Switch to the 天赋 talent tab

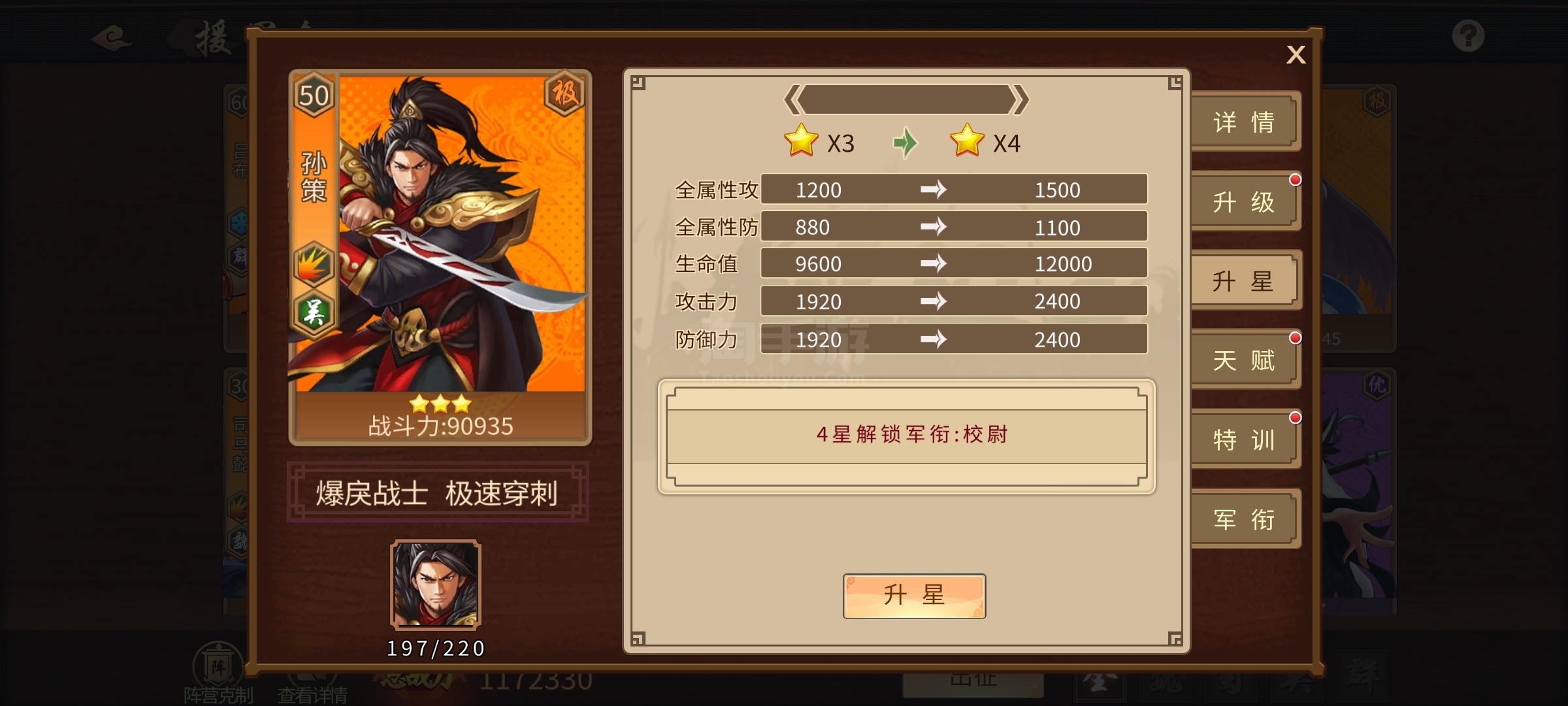pos(1245,360)
